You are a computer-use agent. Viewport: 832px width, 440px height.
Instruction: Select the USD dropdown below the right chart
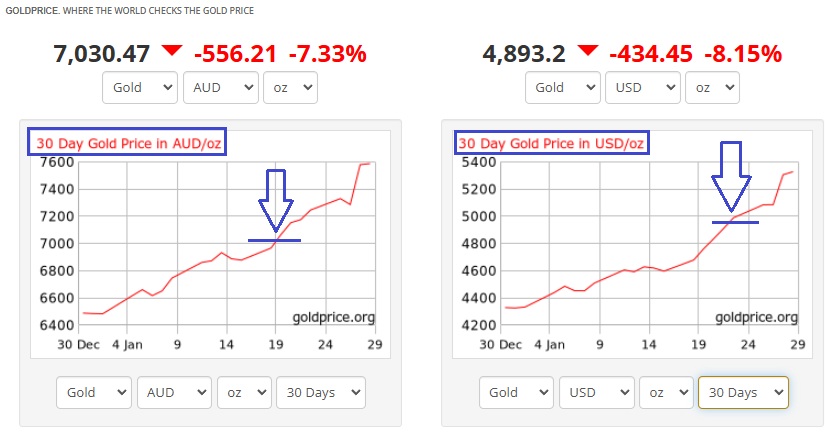coord(597,392)
